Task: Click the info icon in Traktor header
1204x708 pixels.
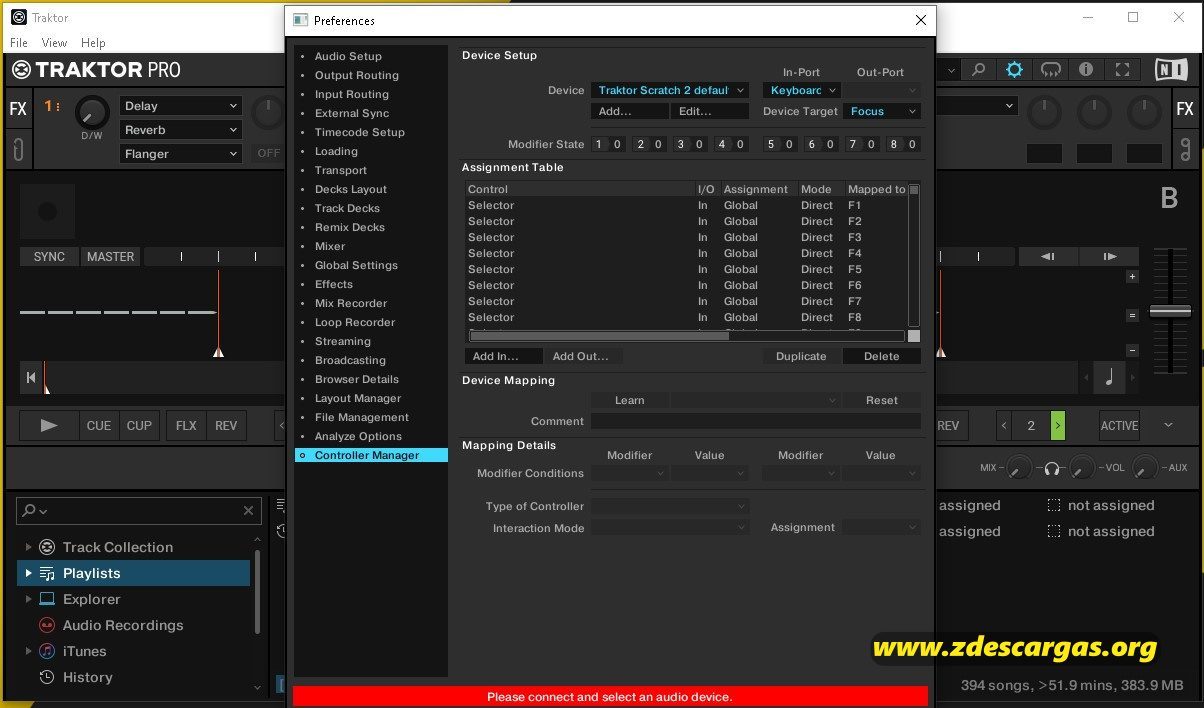Action: click(1086, 70)
